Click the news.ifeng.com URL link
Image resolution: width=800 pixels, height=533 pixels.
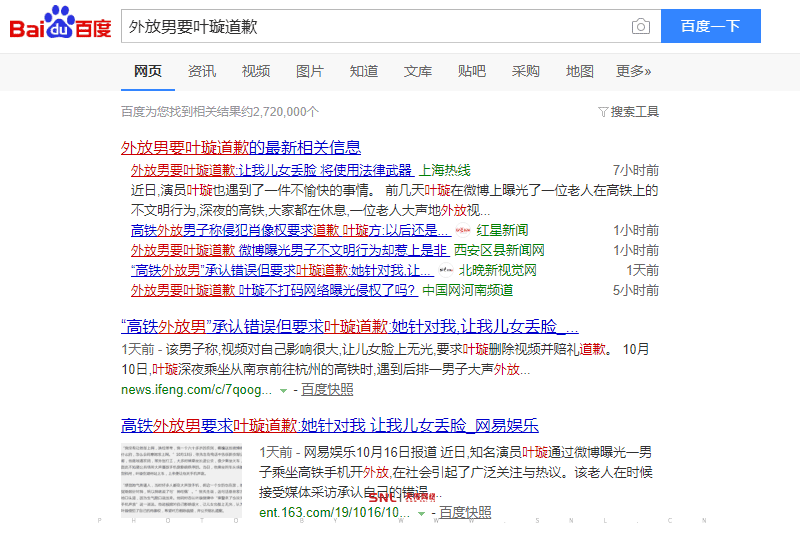(x=196, y=390)
